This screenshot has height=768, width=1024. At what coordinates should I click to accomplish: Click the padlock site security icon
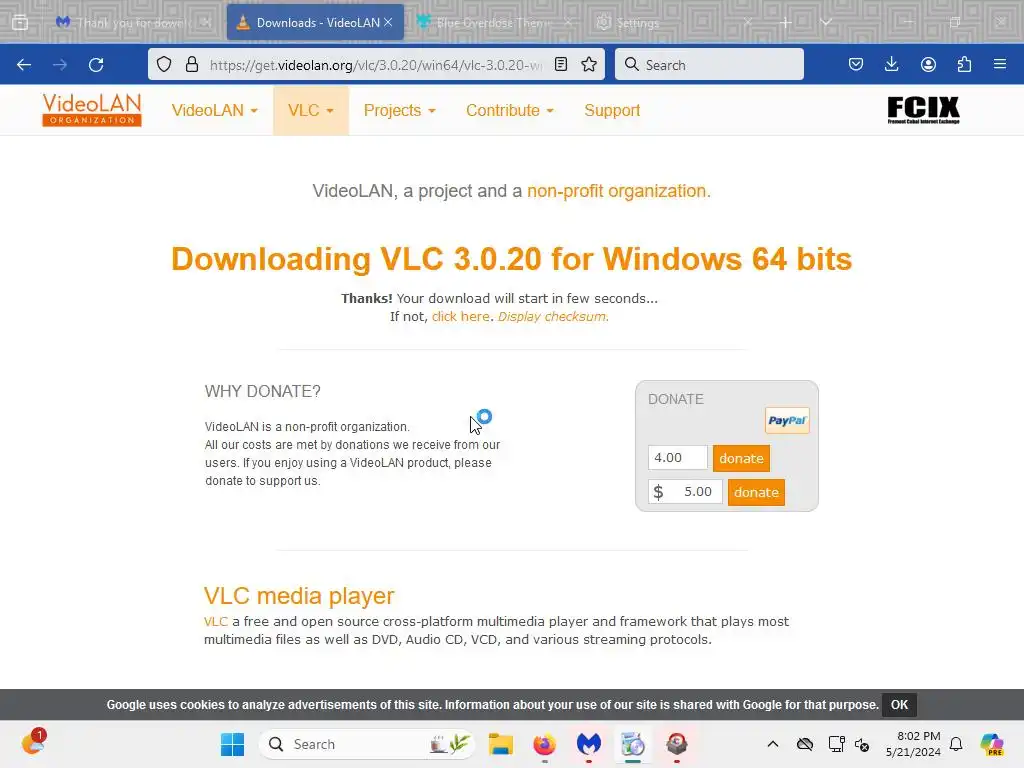192,64
